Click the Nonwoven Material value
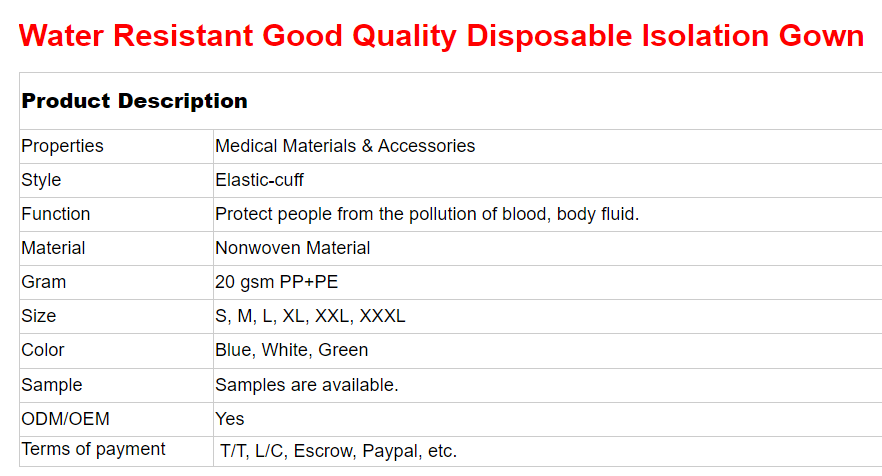Viewport: 882px width, 476px height. (293, 248)
